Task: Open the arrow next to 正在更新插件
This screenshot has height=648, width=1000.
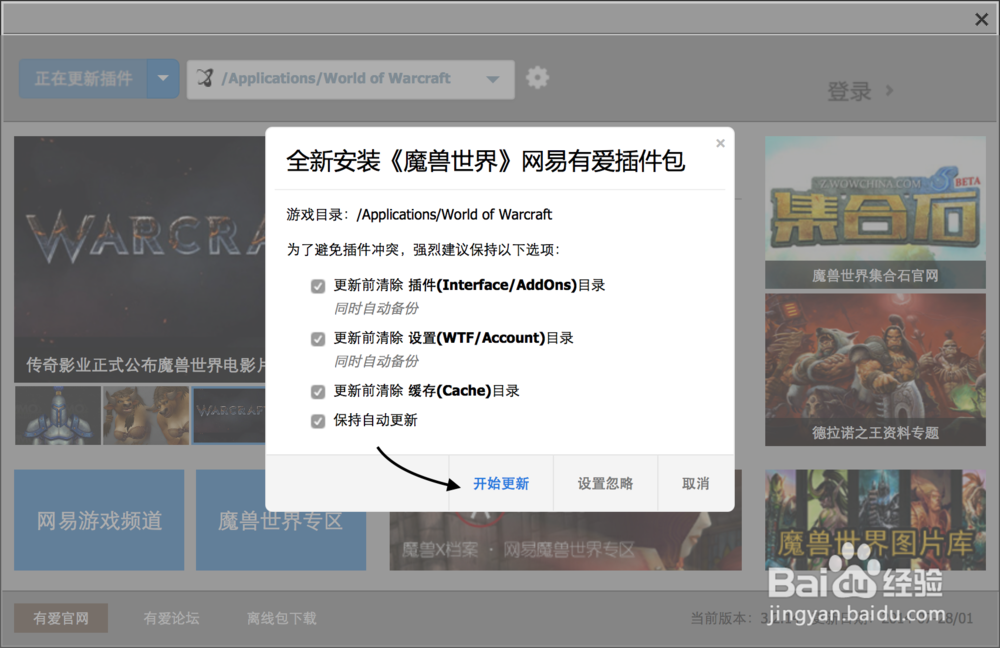Action: (163, 79)
